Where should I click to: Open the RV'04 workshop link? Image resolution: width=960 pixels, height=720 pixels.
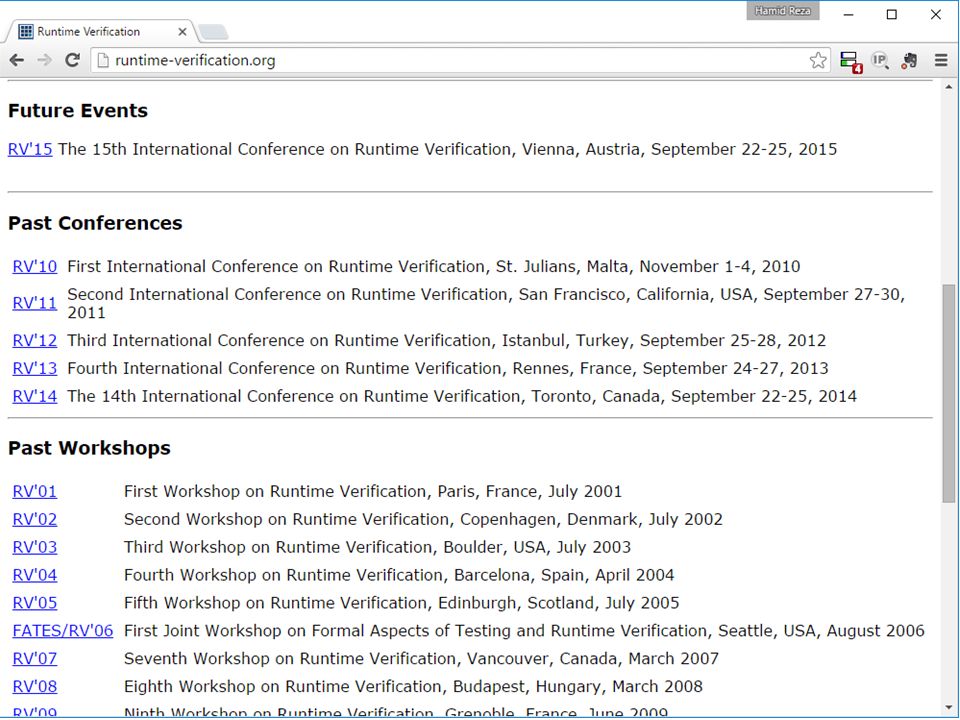(35, 576)
